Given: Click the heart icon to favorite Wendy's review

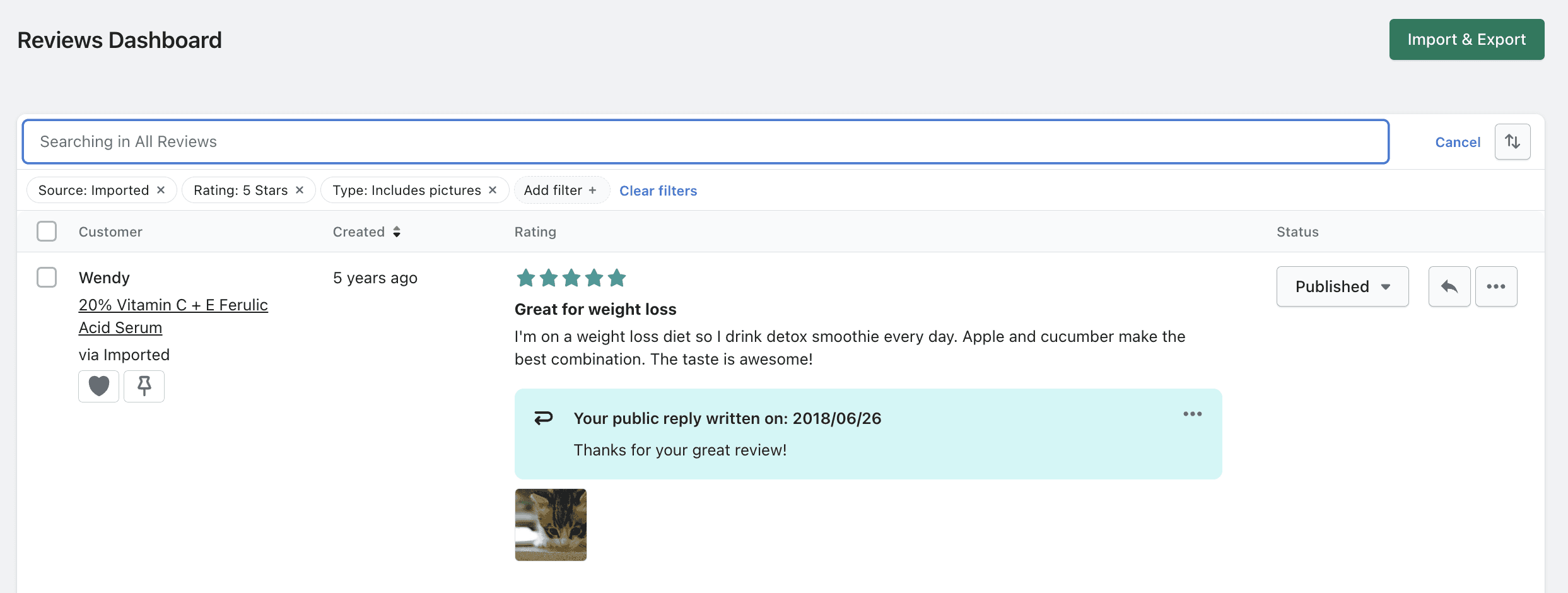Looking at the screenshot, I should (98, 386).
